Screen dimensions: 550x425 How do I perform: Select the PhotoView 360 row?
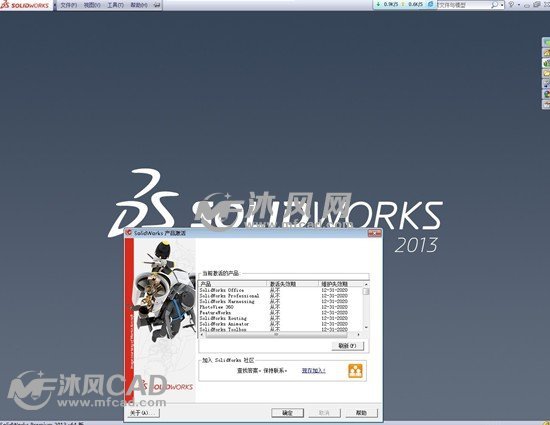[x=281, y=307]
